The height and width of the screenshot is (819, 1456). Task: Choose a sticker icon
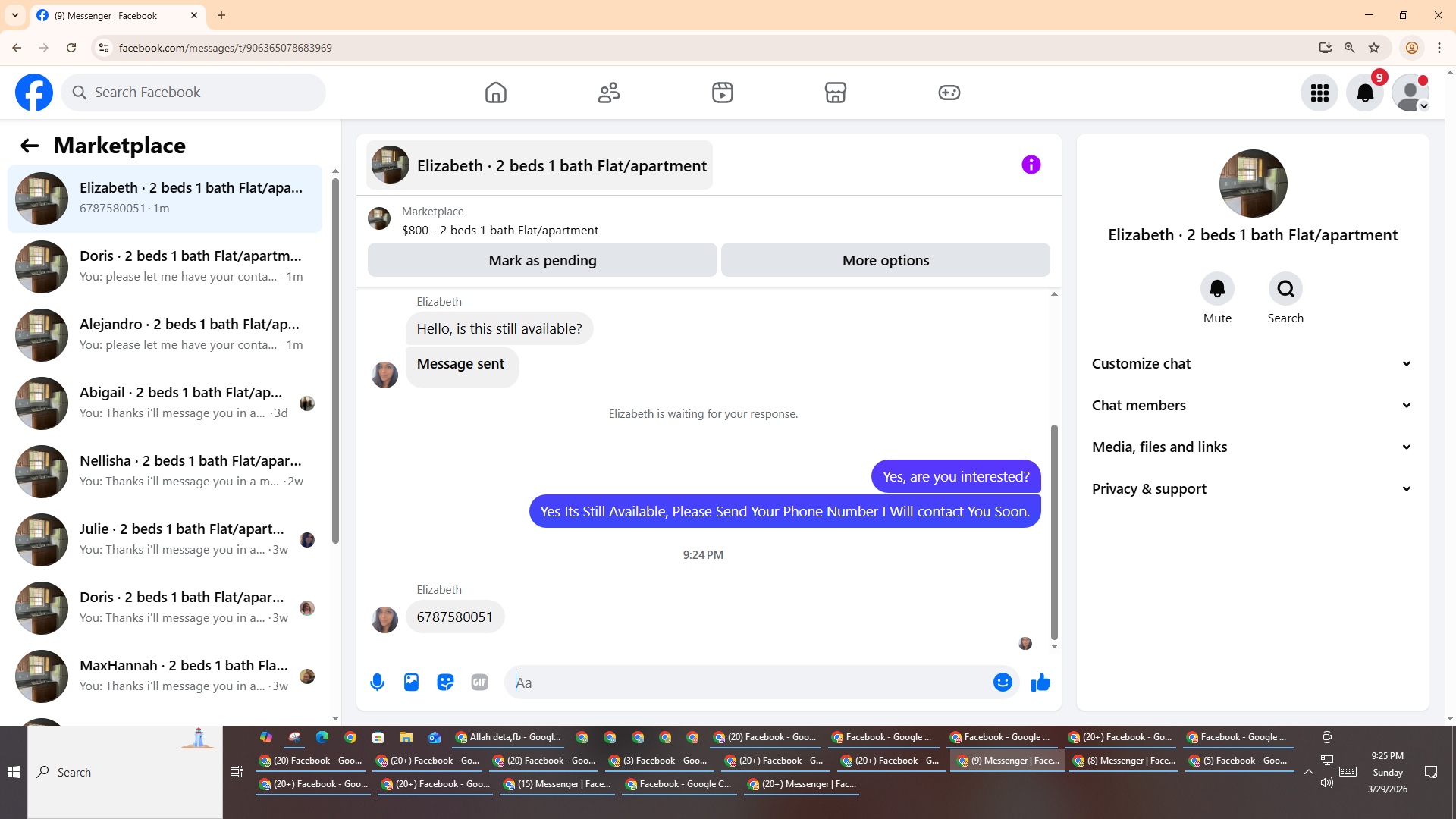[x=445, y=682]
